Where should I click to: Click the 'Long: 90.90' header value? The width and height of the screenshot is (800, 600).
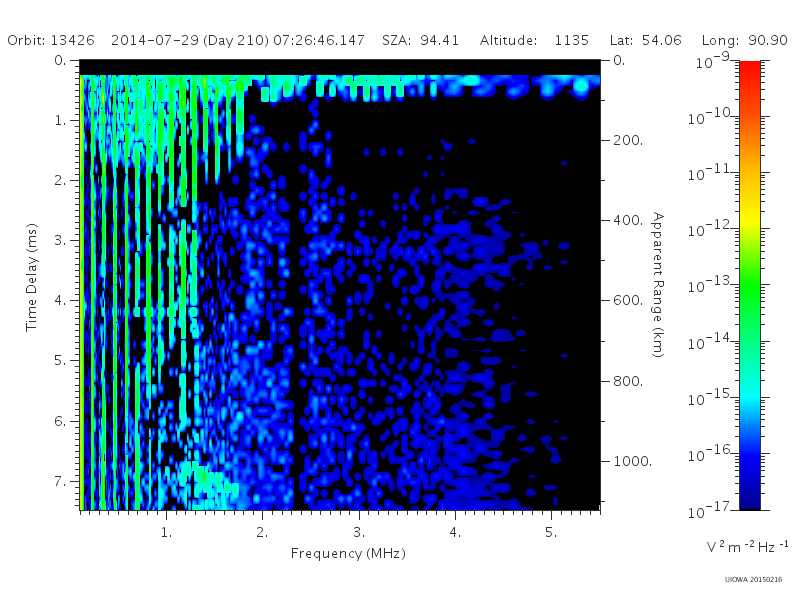point(744,40)
